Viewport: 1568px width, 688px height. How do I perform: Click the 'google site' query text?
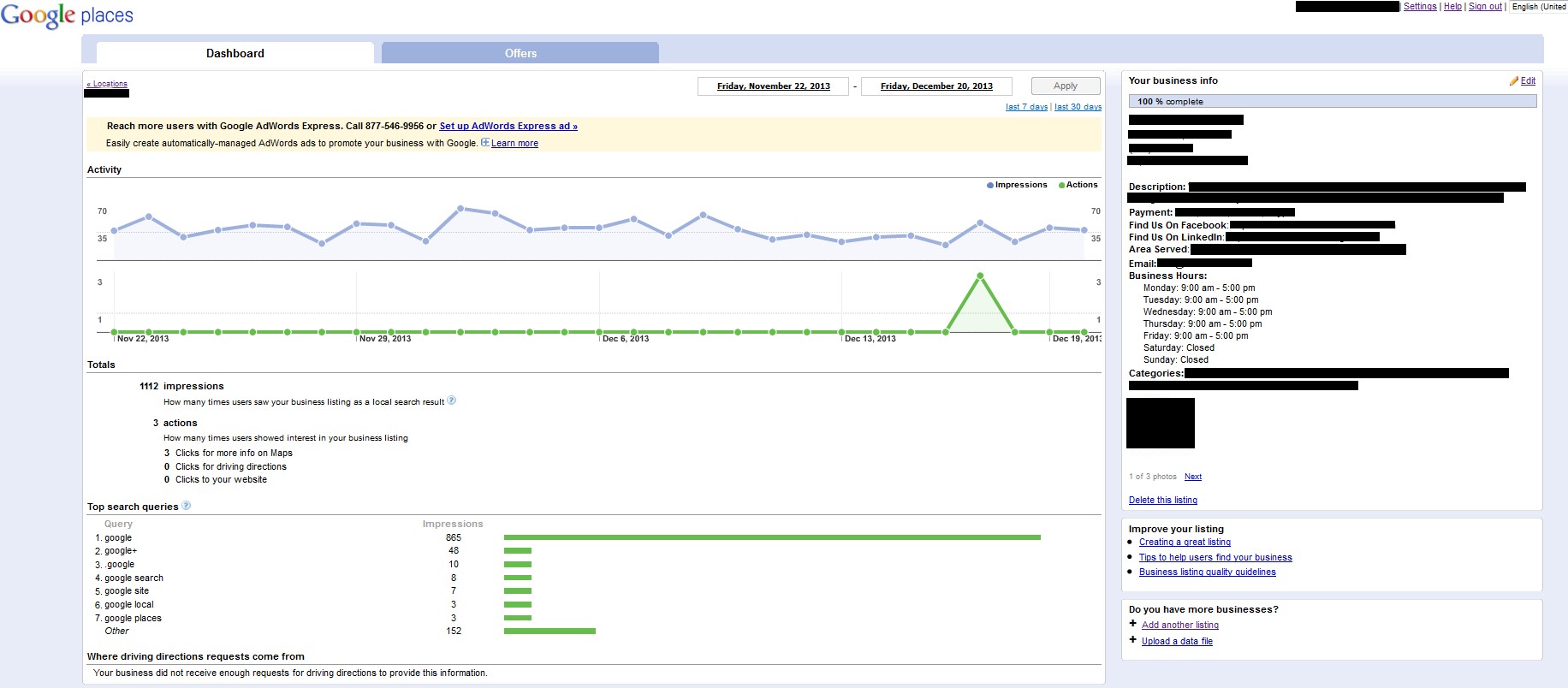(127, 591)
